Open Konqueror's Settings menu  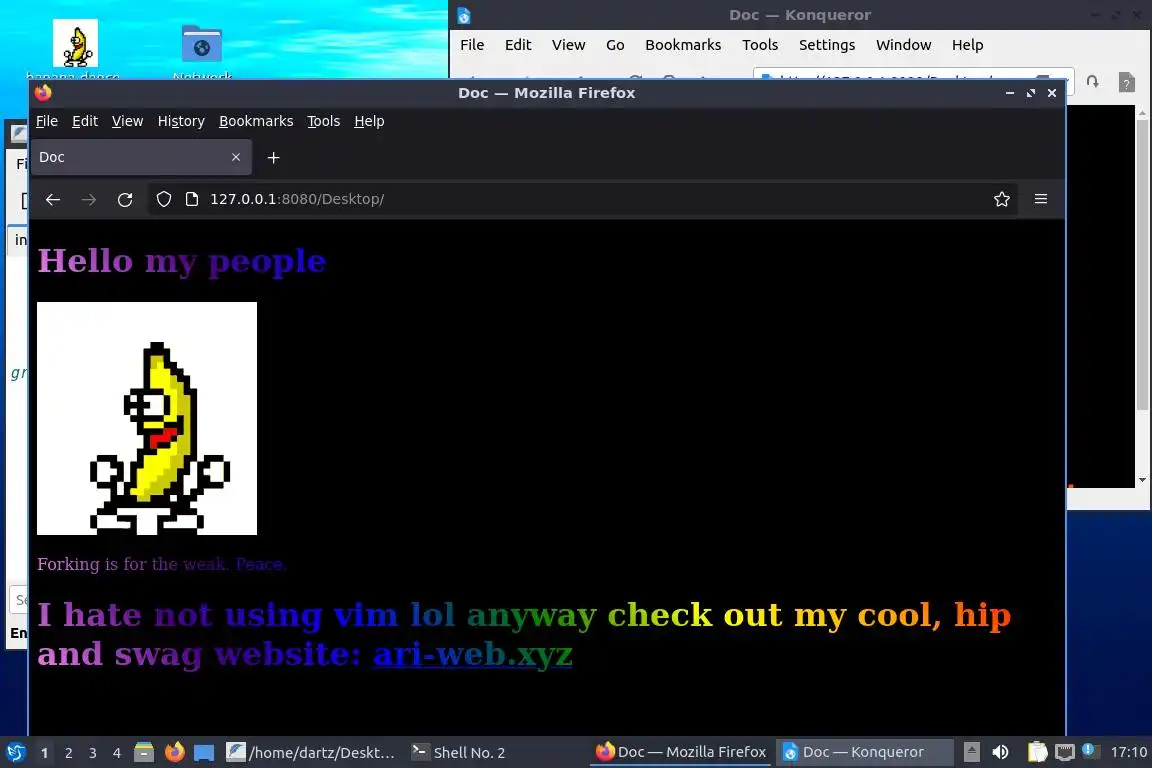(827, 45)
